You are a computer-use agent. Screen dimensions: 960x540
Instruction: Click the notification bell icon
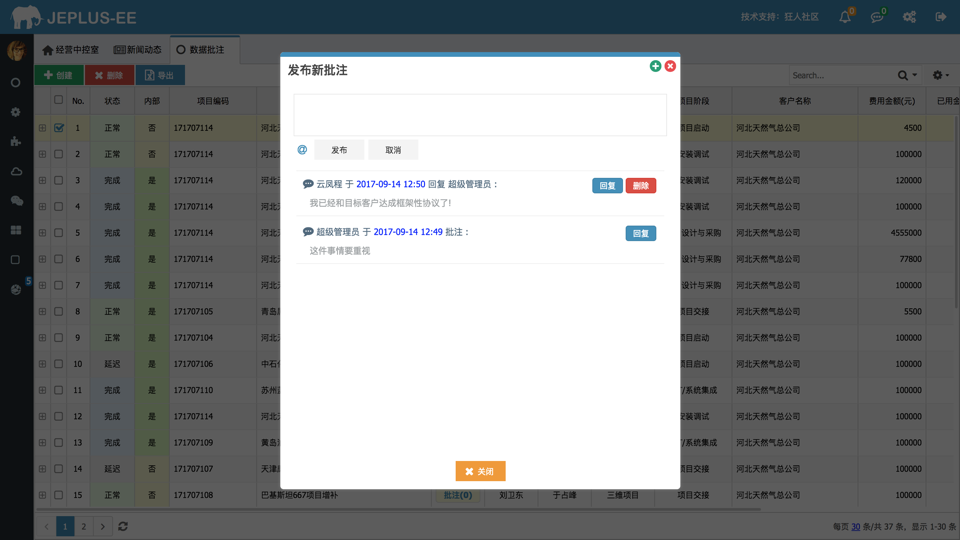845,17
